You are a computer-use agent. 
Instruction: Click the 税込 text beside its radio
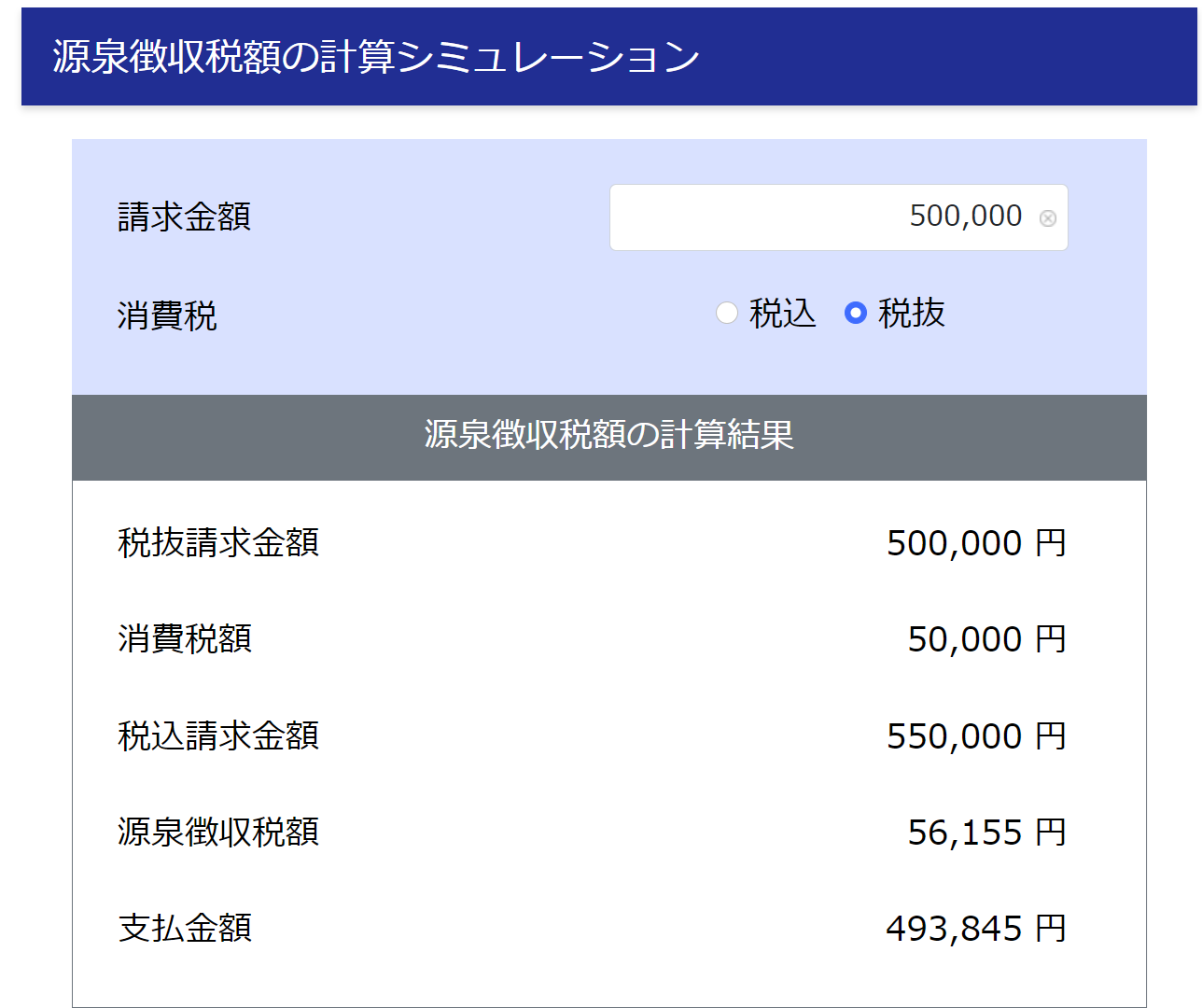(x=782, y=314)
